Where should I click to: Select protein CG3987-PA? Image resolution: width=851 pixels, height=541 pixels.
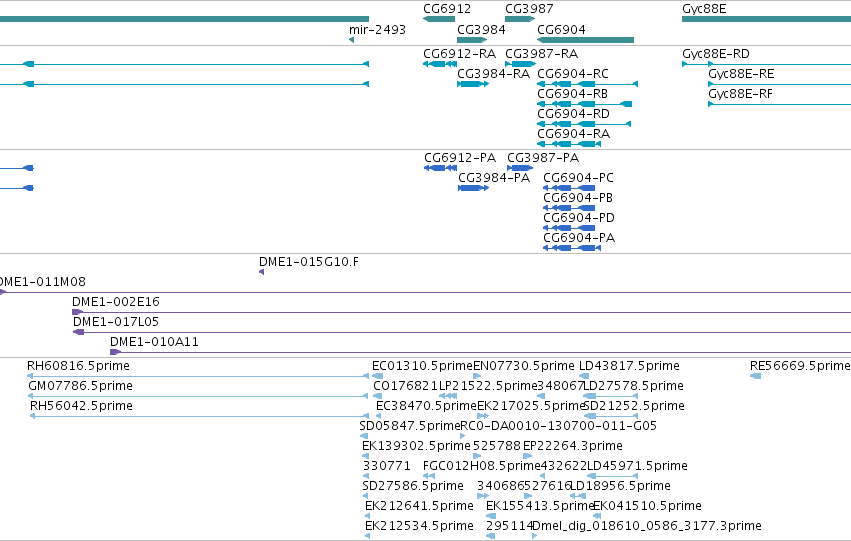520,168
